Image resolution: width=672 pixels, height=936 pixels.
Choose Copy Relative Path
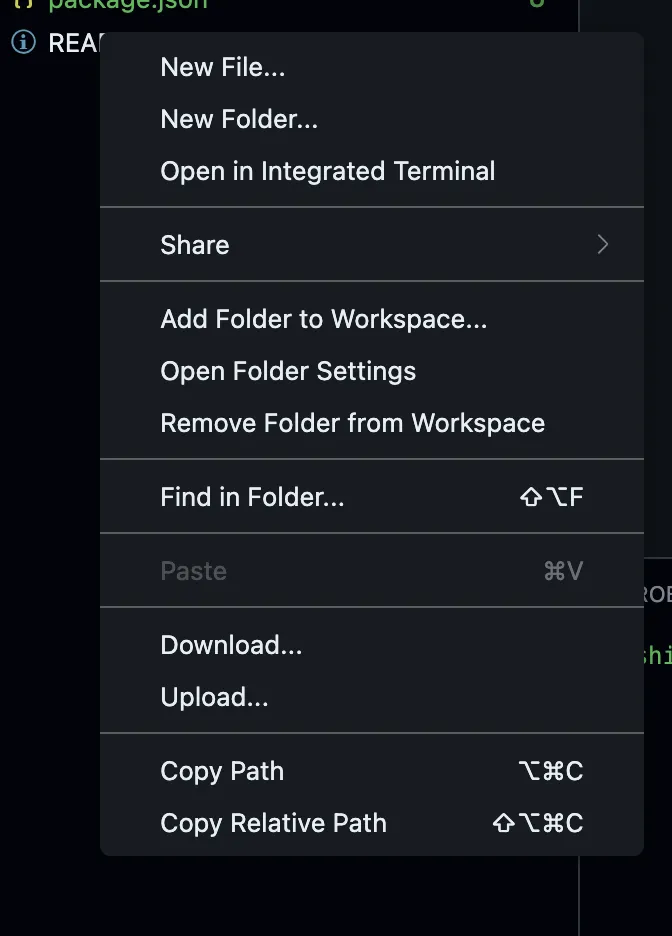coord(273,824)
